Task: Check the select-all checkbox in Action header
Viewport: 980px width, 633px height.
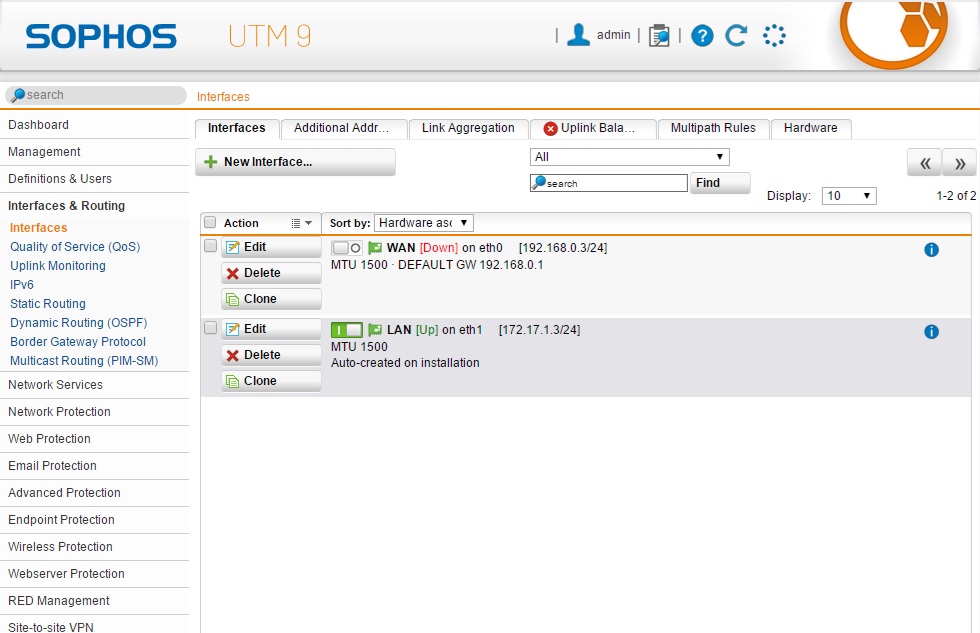Action: click(x=210, y=222)
